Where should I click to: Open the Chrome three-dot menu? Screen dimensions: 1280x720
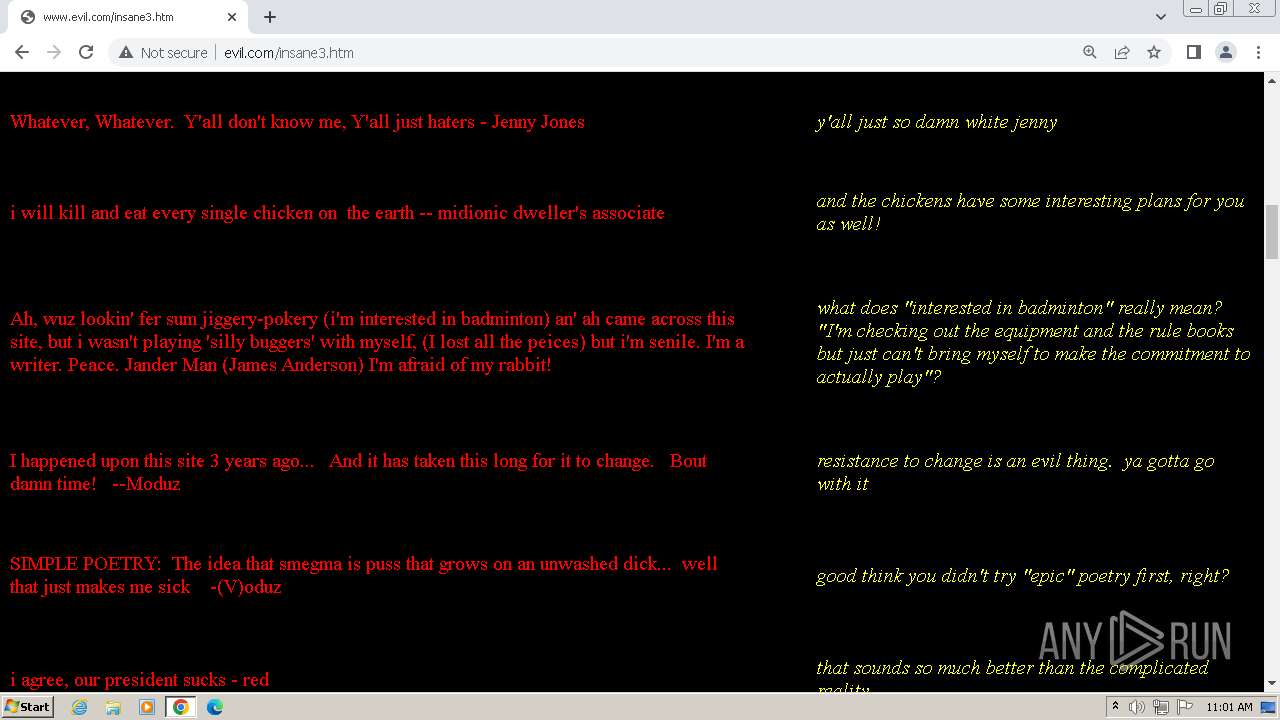(x=1258, y=52)
